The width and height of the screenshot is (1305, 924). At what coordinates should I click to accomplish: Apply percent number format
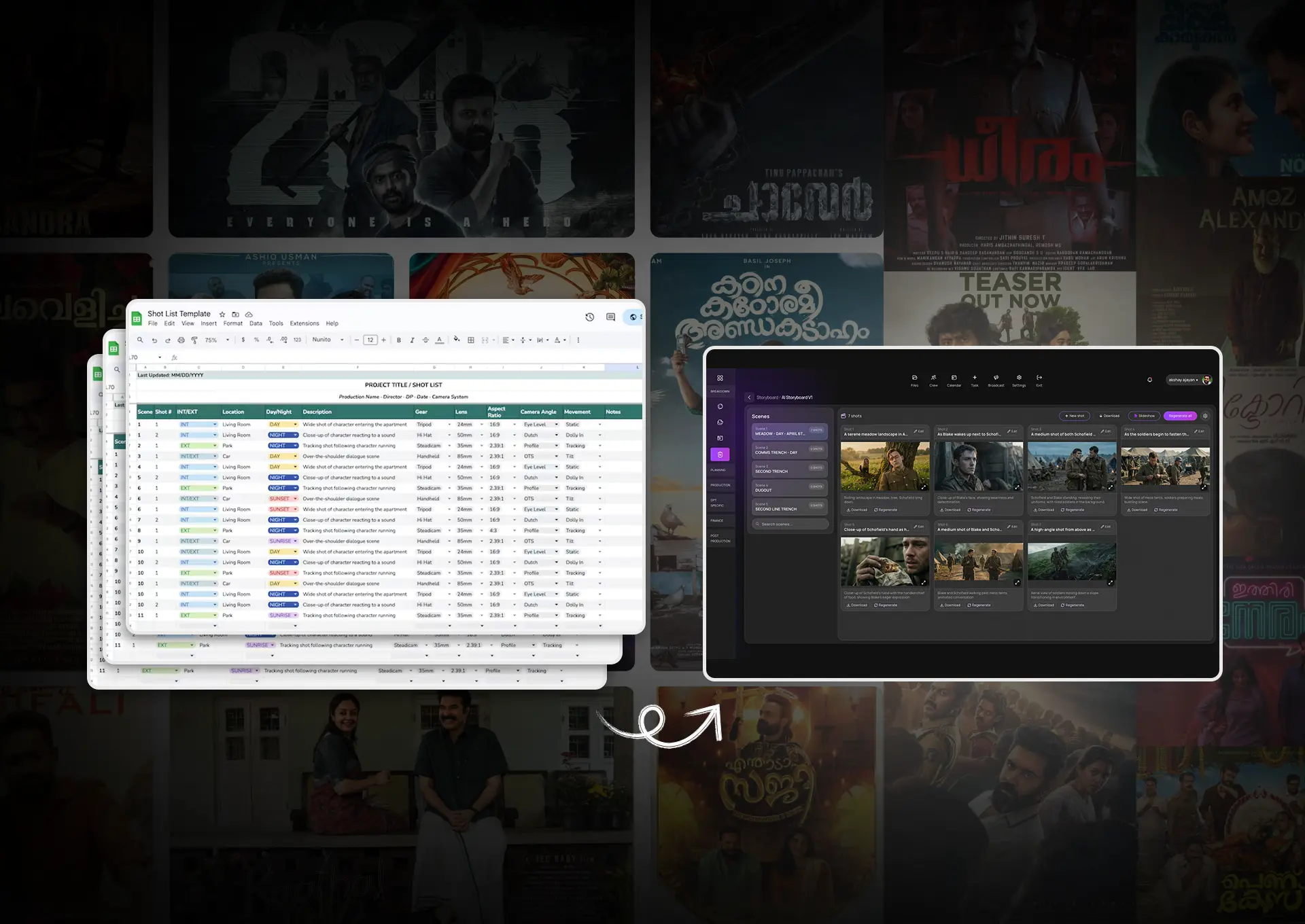[x=256, y=340]
